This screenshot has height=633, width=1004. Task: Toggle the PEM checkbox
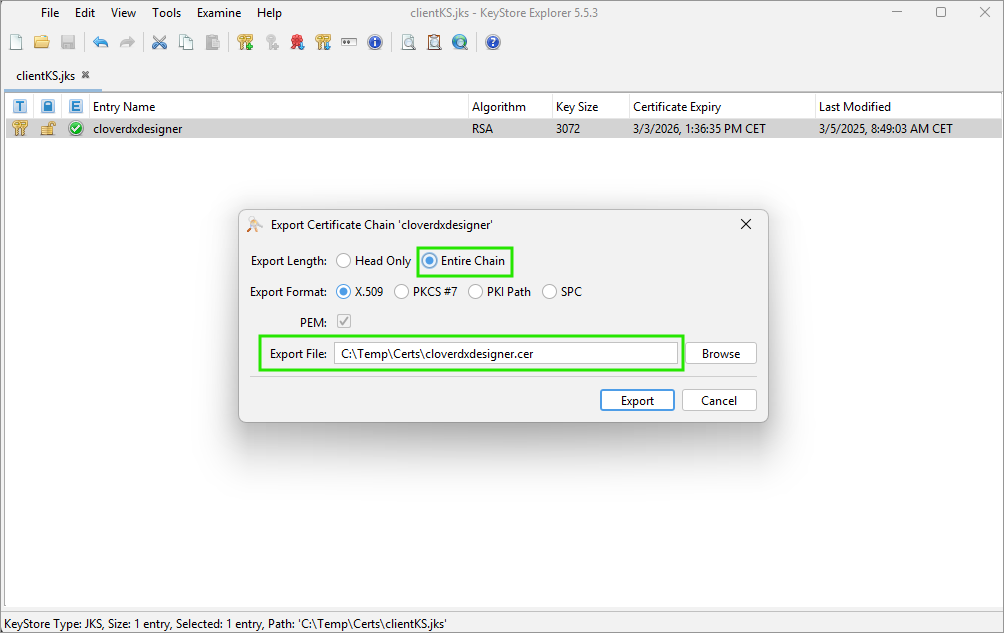click(343, 321)
